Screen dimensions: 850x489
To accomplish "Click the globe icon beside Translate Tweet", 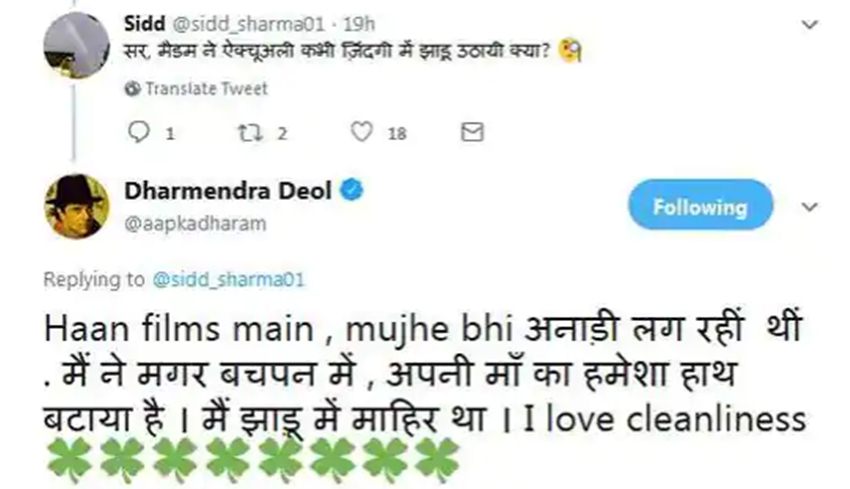I will (133, 89).
